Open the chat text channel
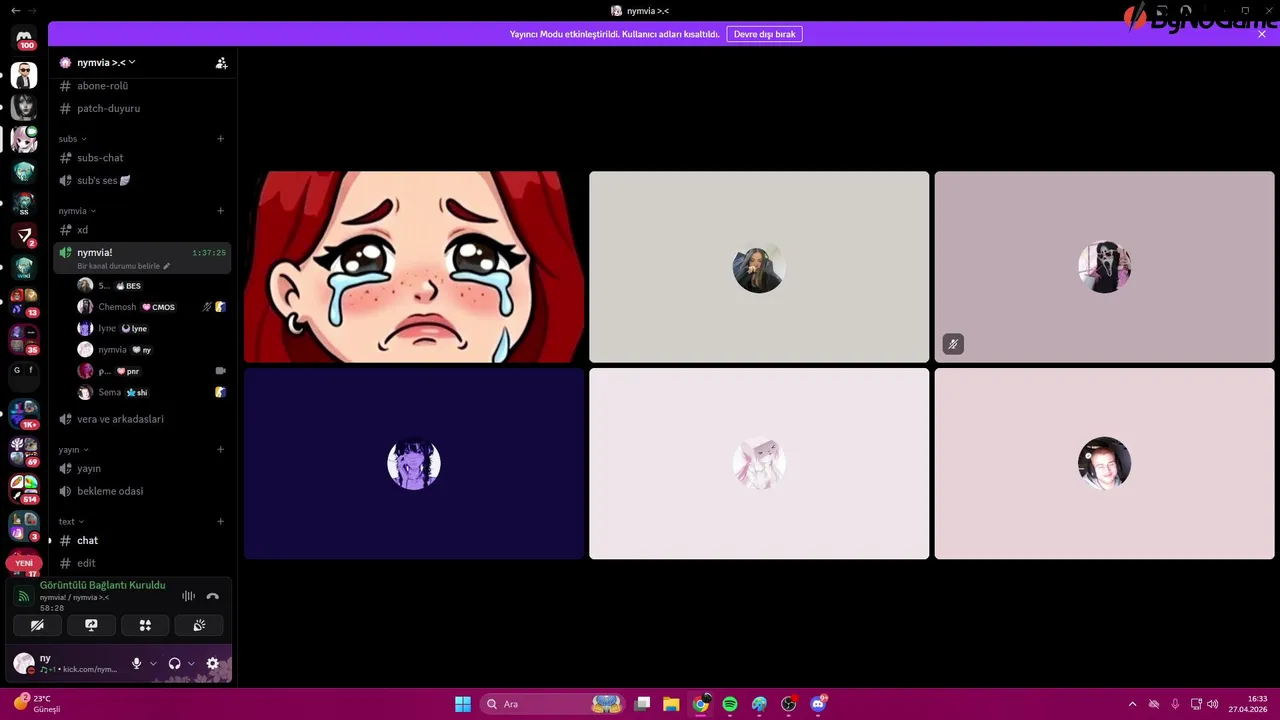This screenshot has width=1280, height=720. pos(142,540)
